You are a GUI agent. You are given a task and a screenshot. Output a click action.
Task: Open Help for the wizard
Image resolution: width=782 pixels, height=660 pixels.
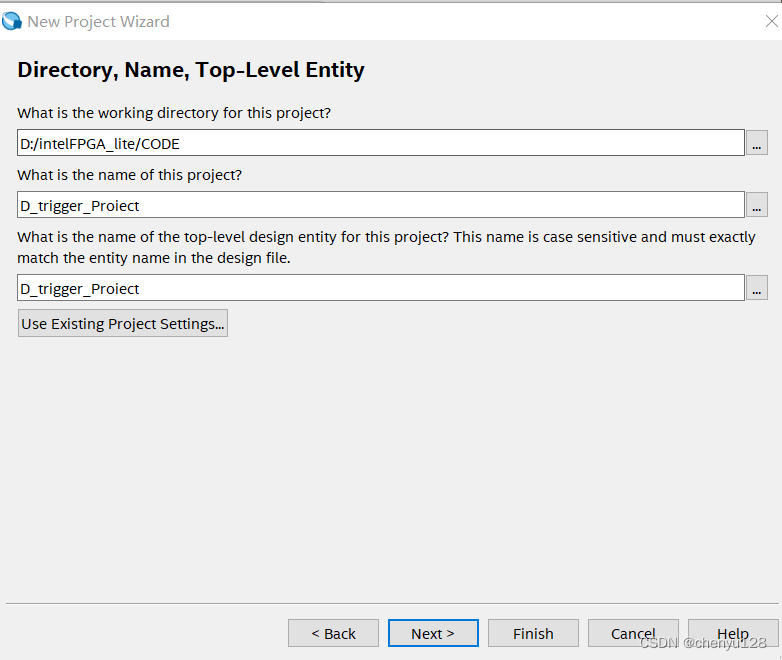[x=733, y=633]
